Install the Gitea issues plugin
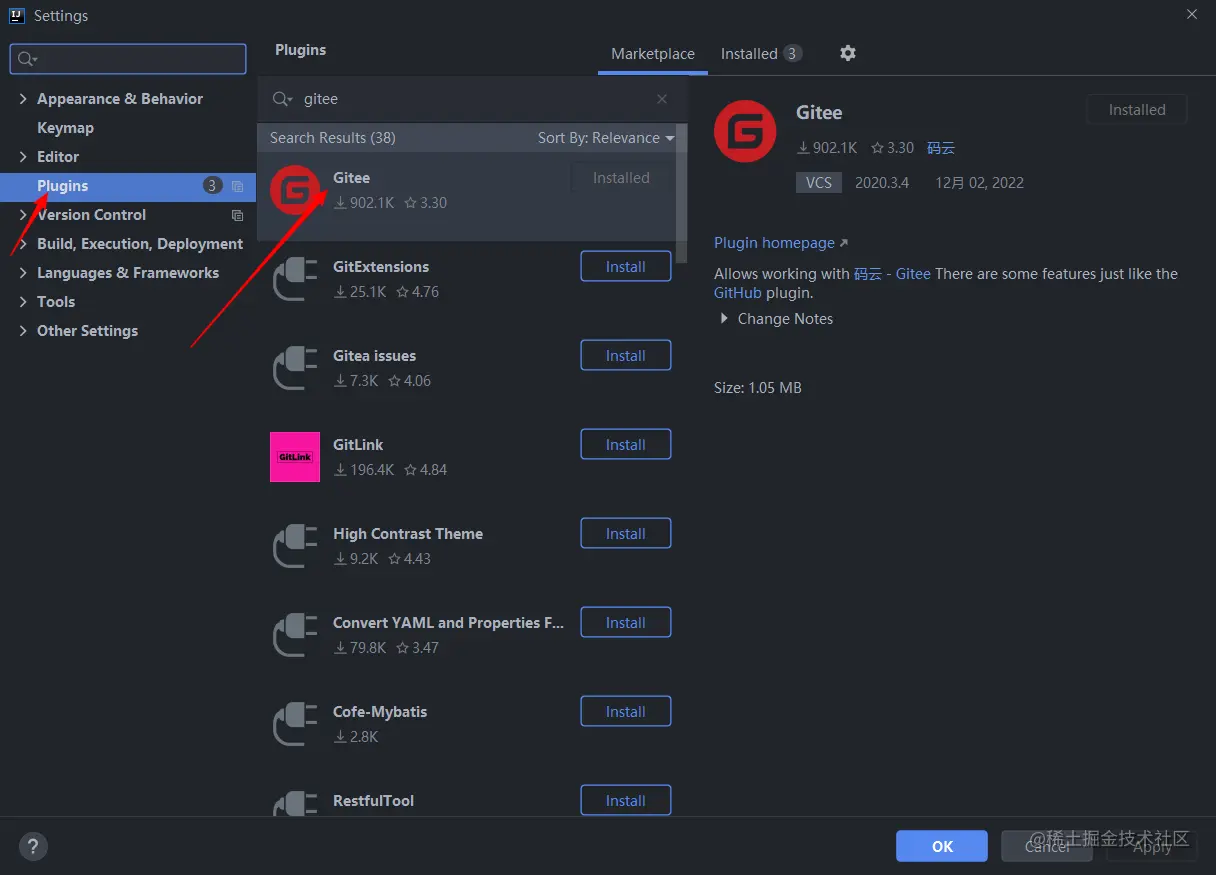The height and width of the screenshot is (875, 1216). coord(626,356)
